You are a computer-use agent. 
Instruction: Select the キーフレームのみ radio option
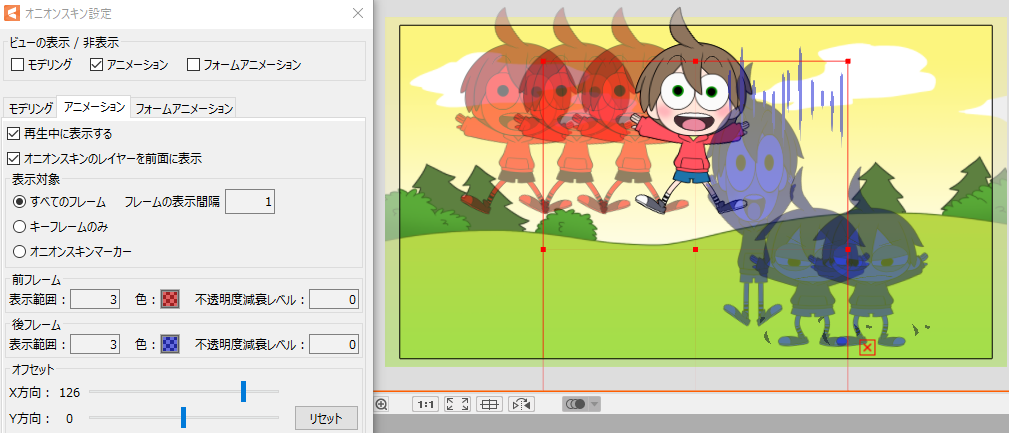pos(20,227)
